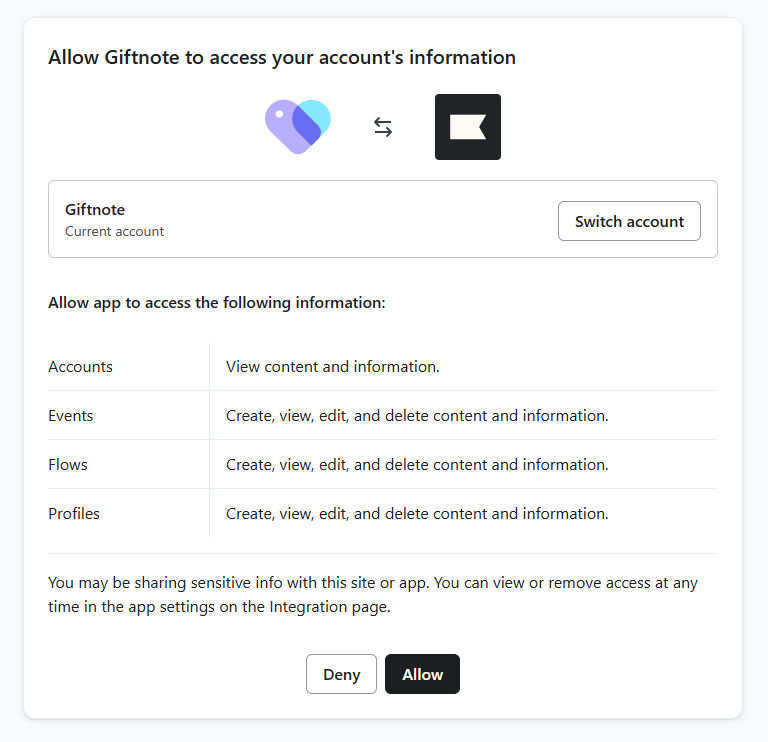Click the Accounts 'View content and information' text

click(x=333, y=366)
